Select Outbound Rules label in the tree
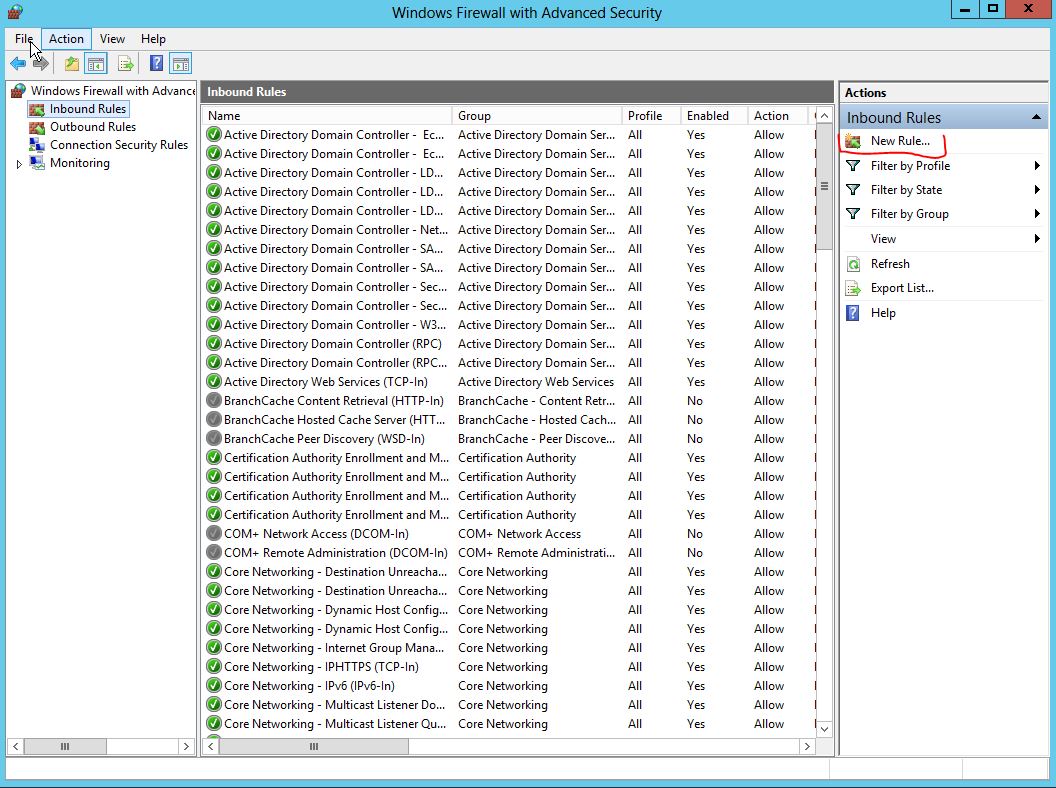Viewport: 1056px width, 788px height. tap(93, 127)
